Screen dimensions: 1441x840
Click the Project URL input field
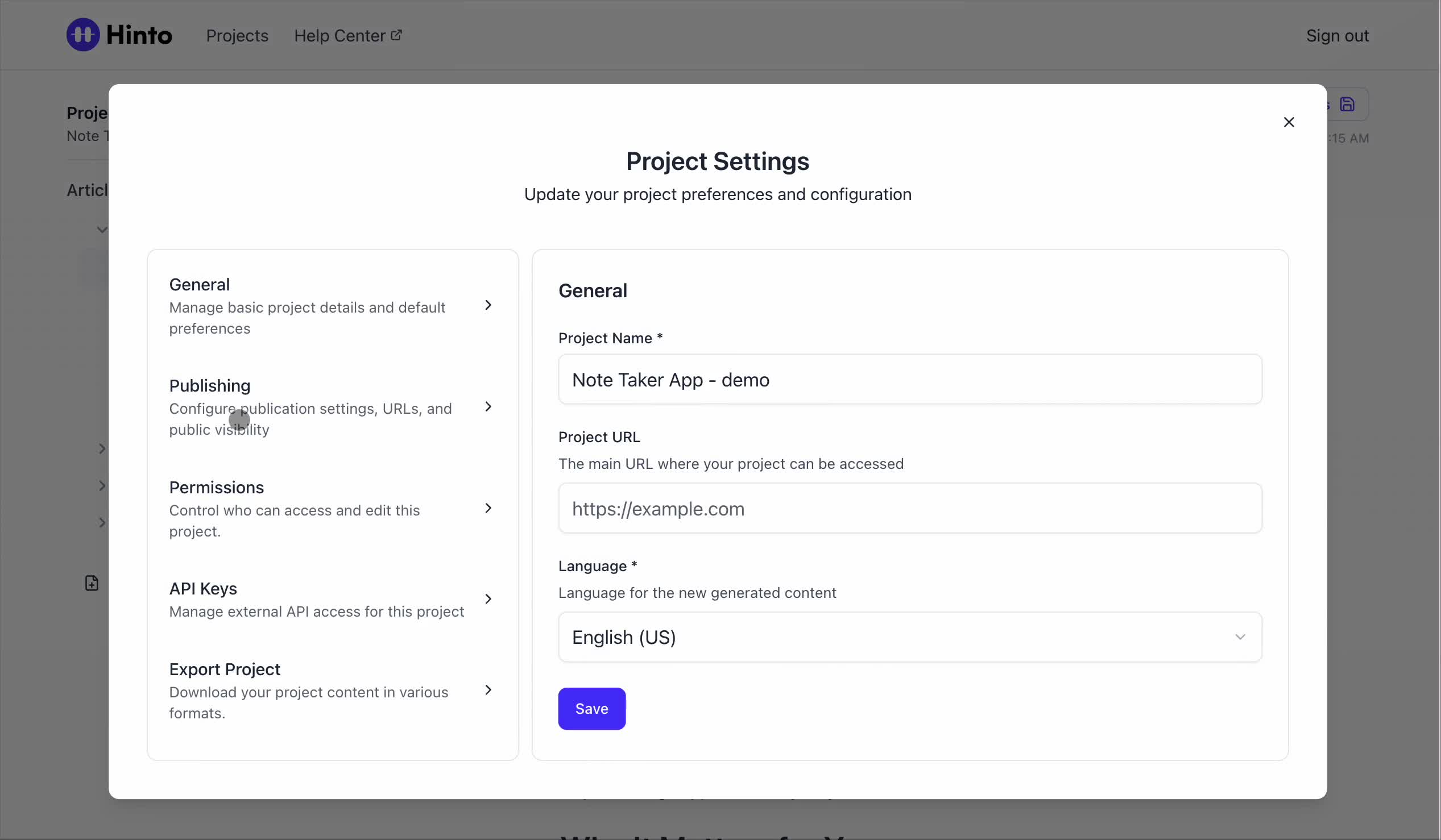point(909,509)
